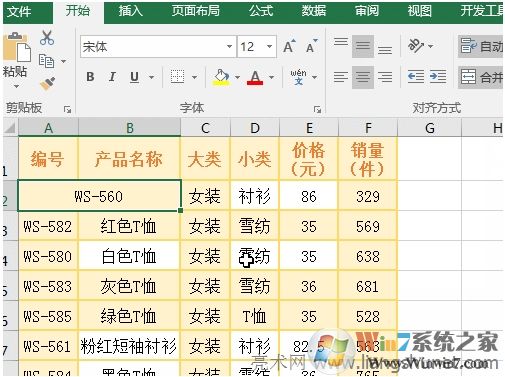Open the font name dropdown arrow
Image resolution: width=505 pixels, height=377 pixels.
coord(229,46)
